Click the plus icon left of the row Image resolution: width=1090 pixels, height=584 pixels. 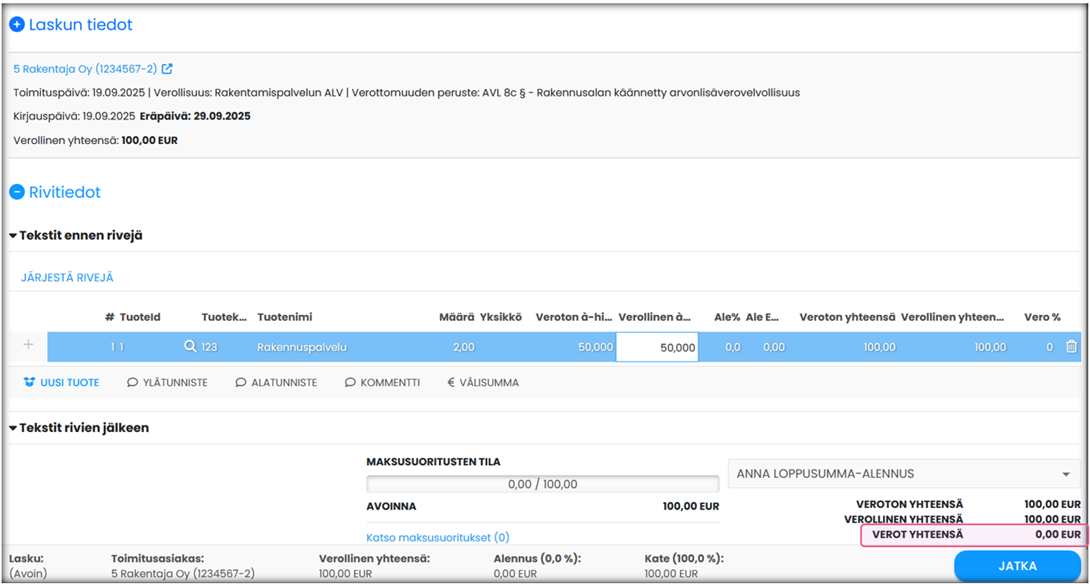(28, 345)
